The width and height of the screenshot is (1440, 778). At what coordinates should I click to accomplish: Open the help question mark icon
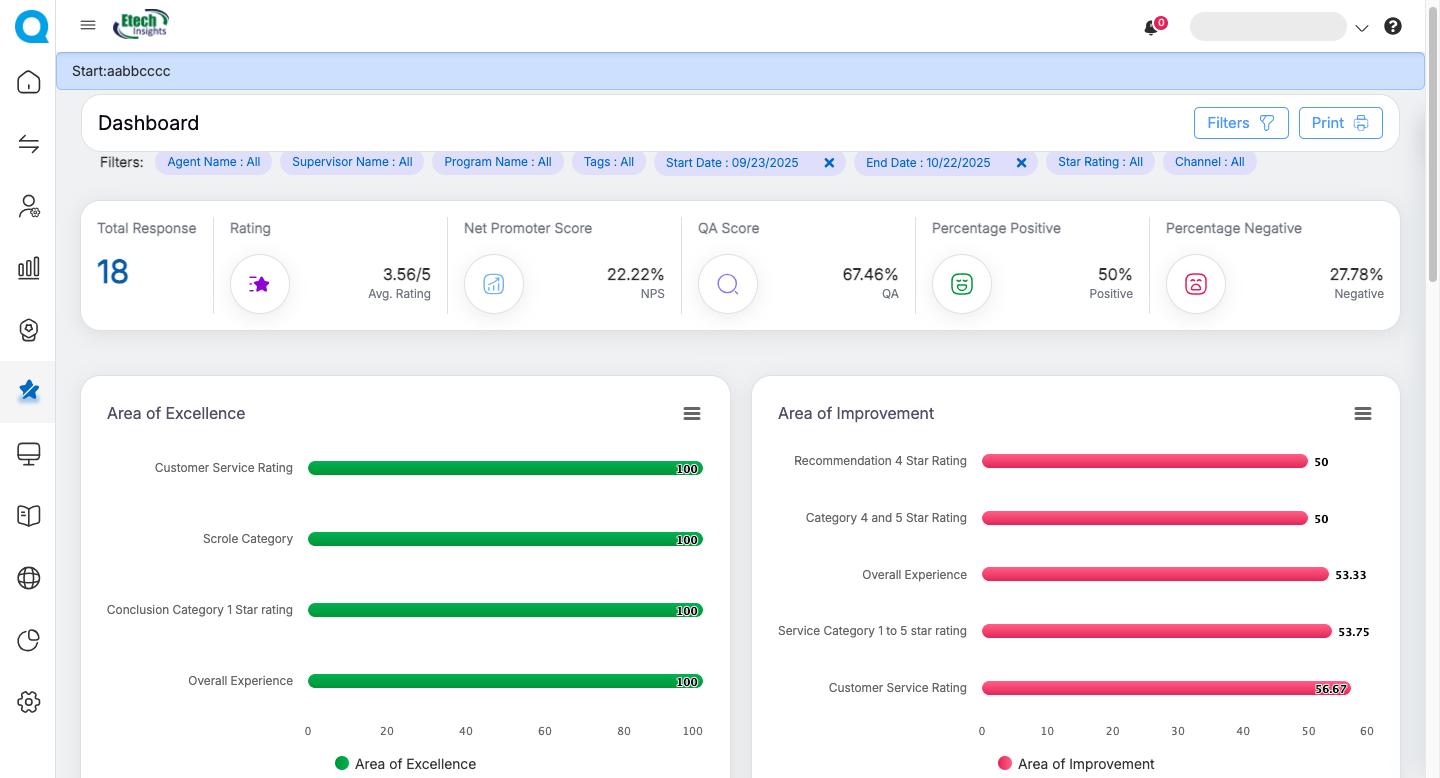(1393, 27)
